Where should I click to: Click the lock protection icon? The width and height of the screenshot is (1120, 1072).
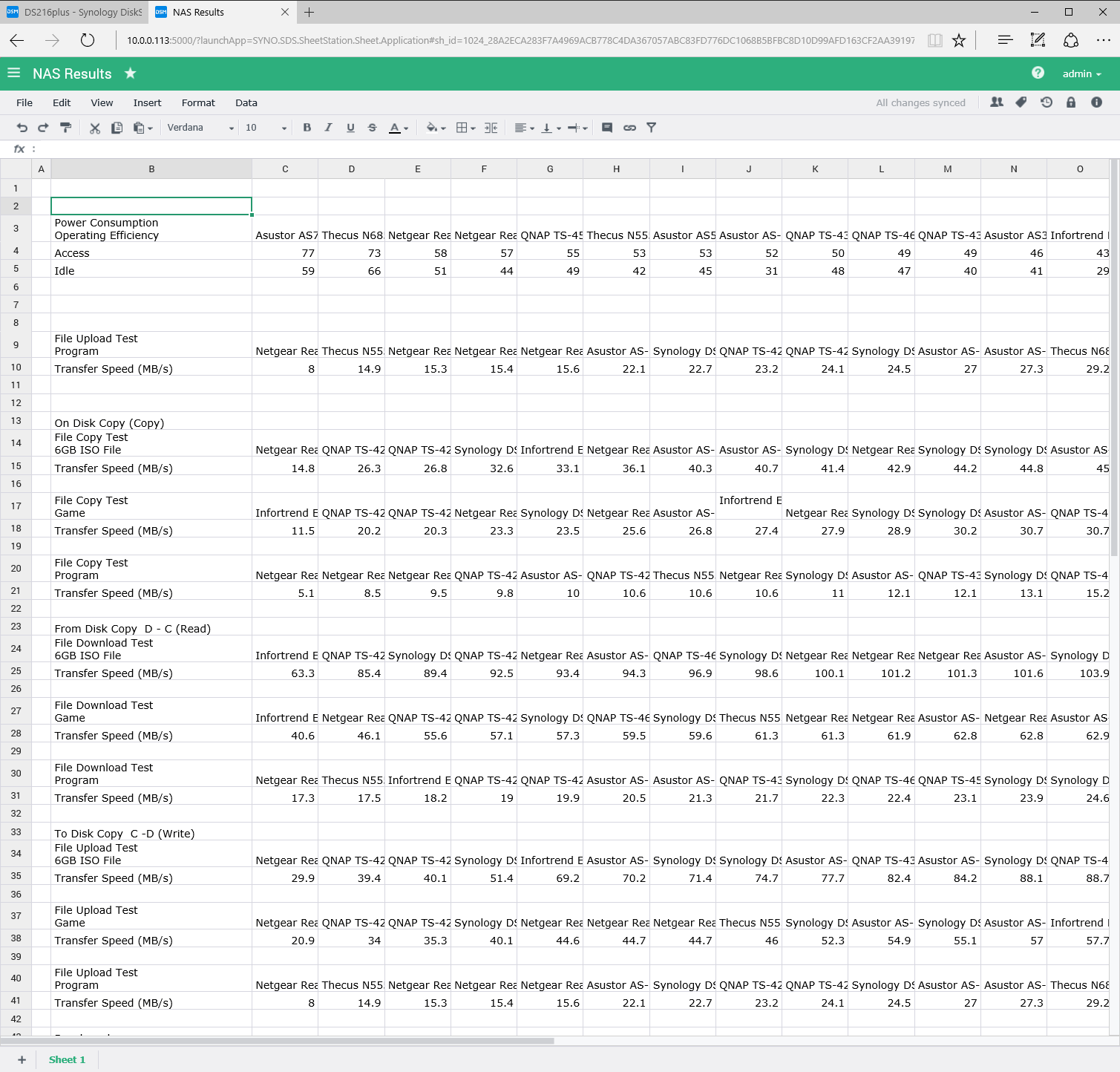click(1071, 102)
